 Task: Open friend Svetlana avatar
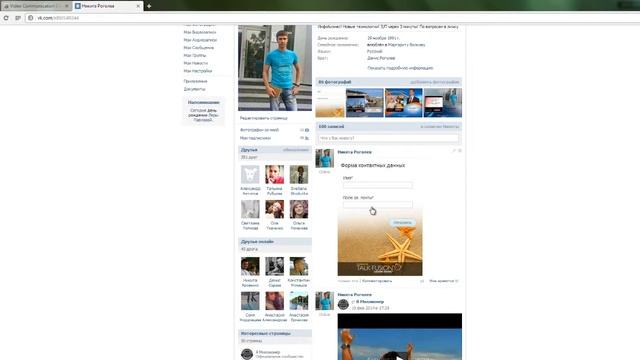pyautogui.click(x=299, y=175)
